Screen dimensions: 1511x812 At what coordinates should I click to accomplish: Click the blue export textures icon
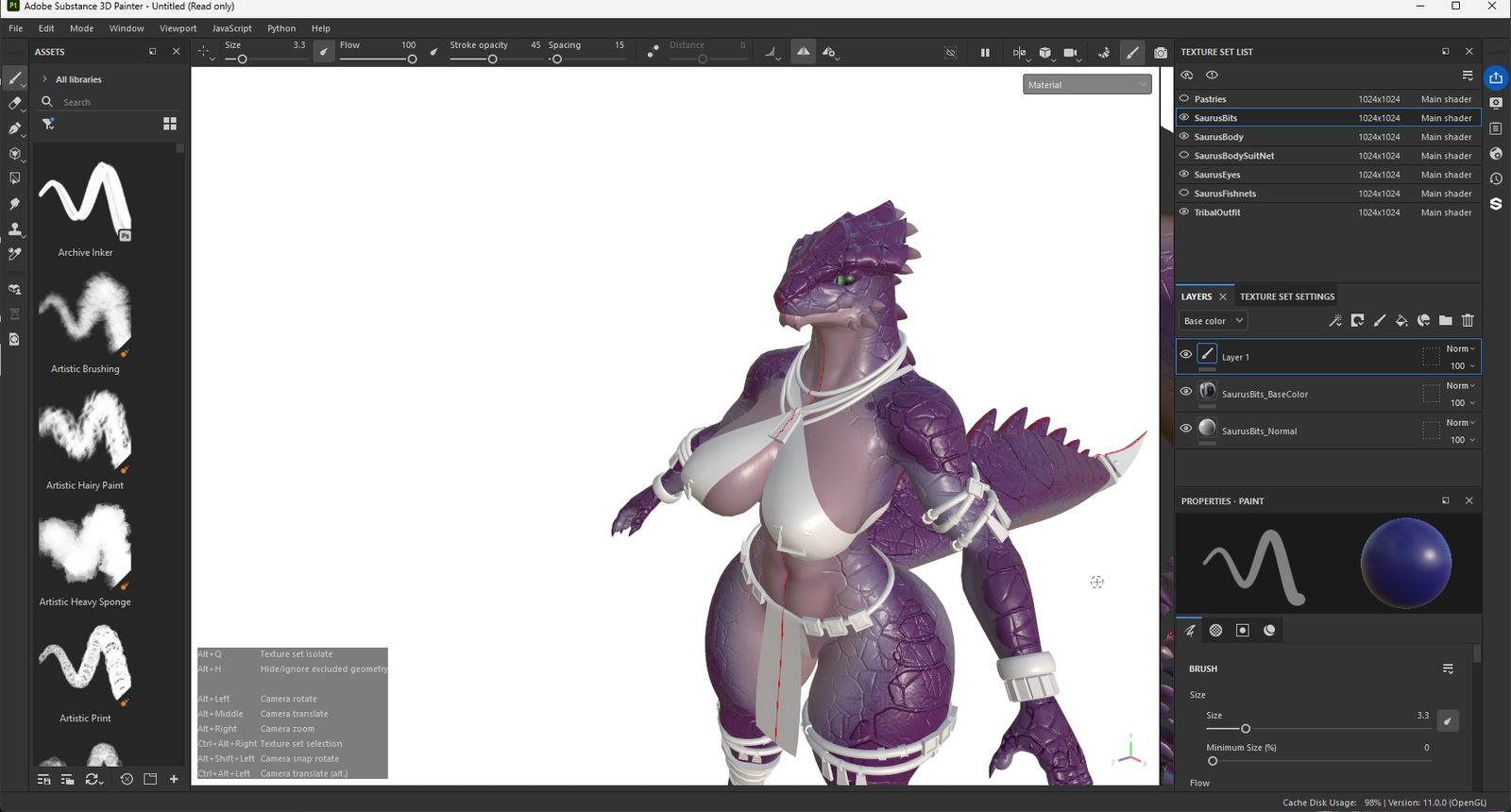tap(1496, 77)
